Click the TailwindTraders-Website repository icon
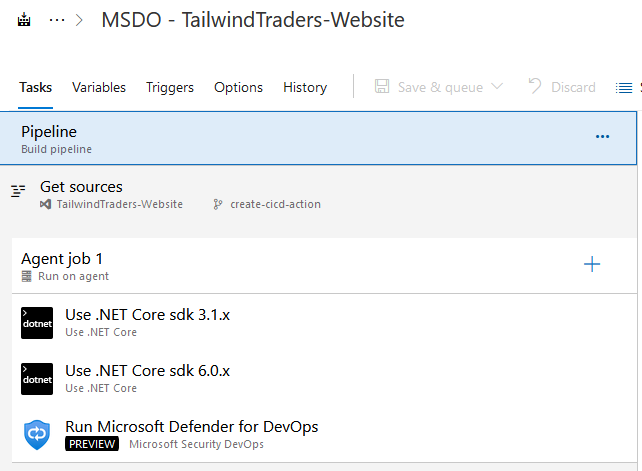642x471 pixels. (45, 204)
